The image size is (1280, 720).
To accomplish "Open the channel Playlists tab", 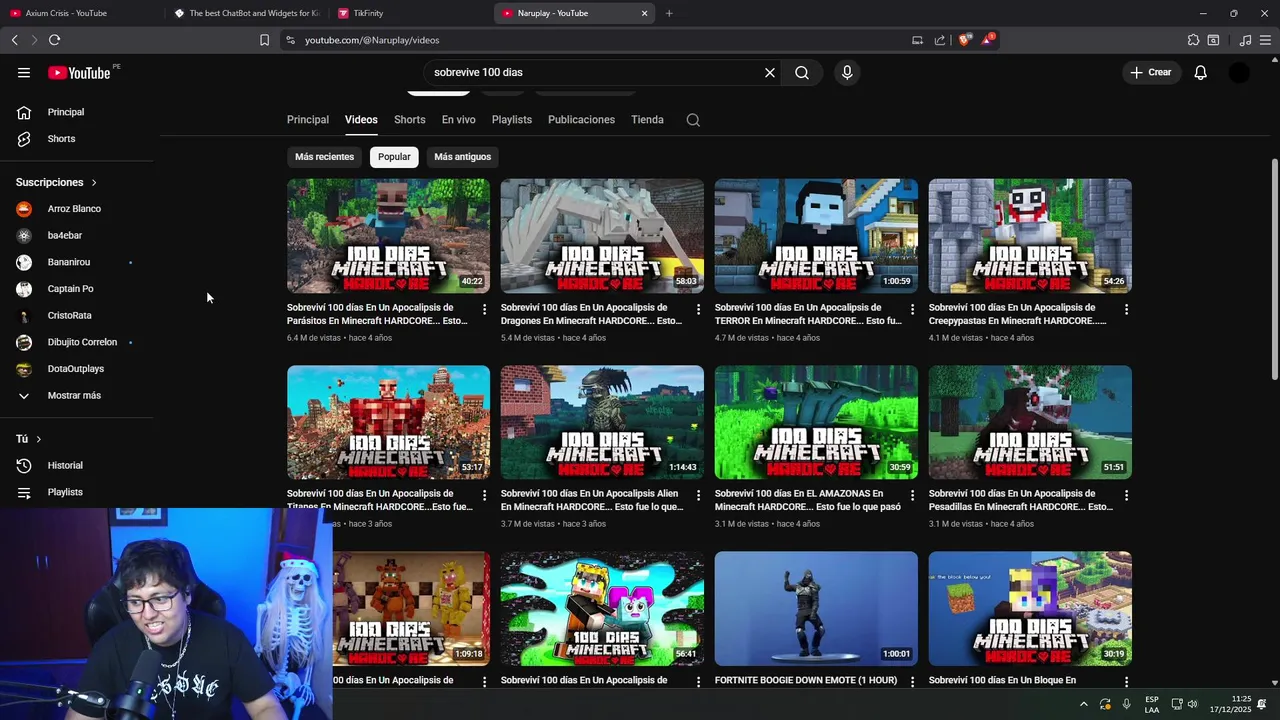I will [512, 120].
